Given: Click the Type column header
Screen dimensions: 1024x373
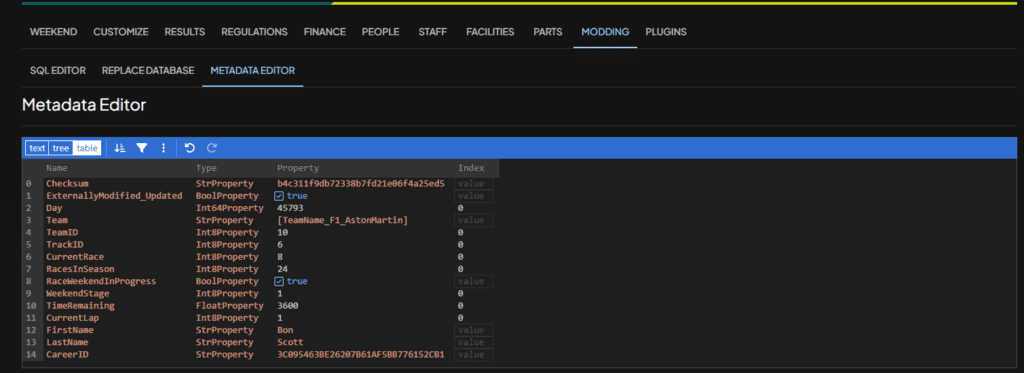Looking at the screenshot, I should click(206, 168).
